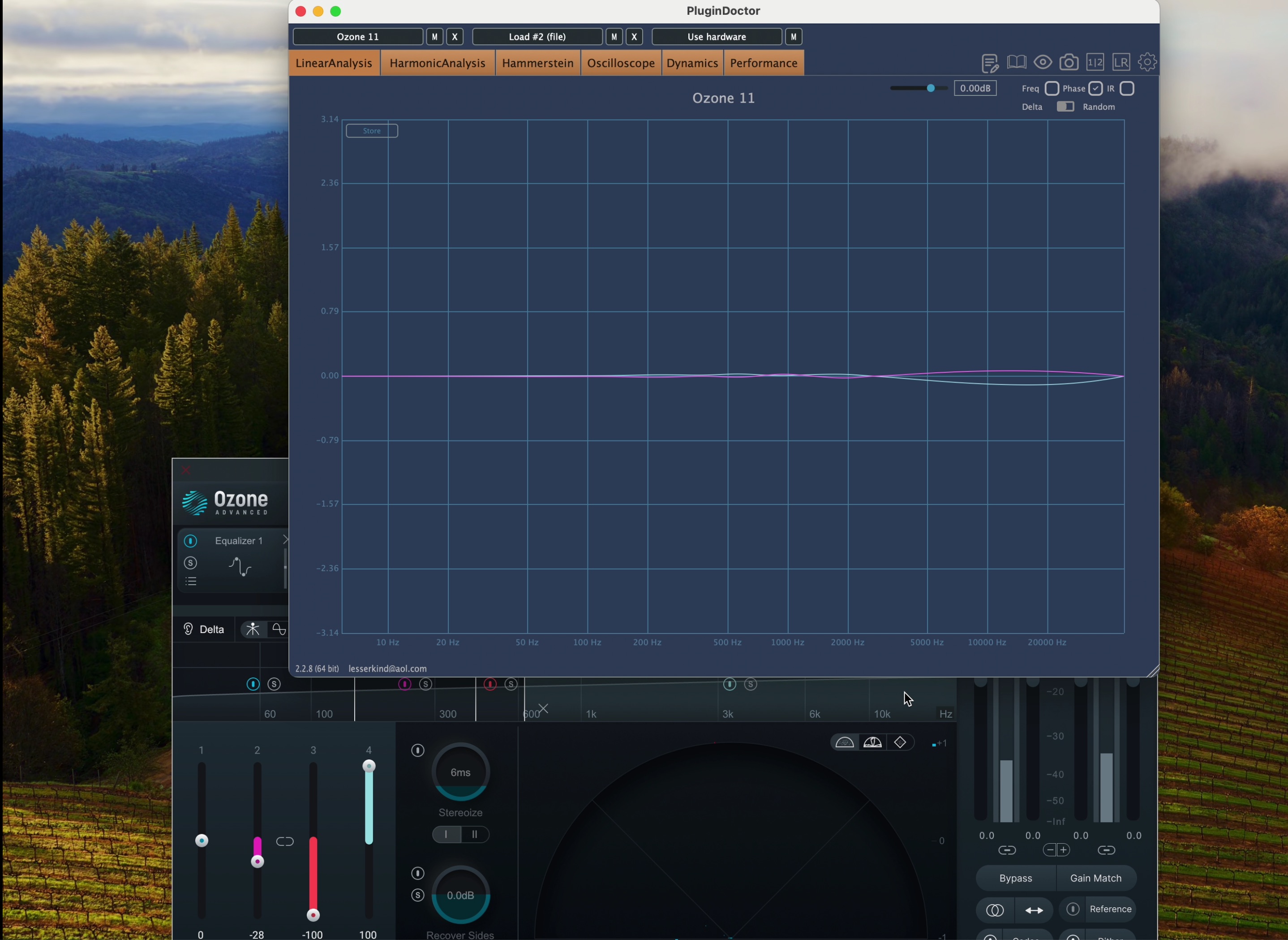The width and height of the screenshot is (1288, 940).
Task: Open Equalizer 1 module preset list icon
Action: pyautogui.click(x=190, y=582)
